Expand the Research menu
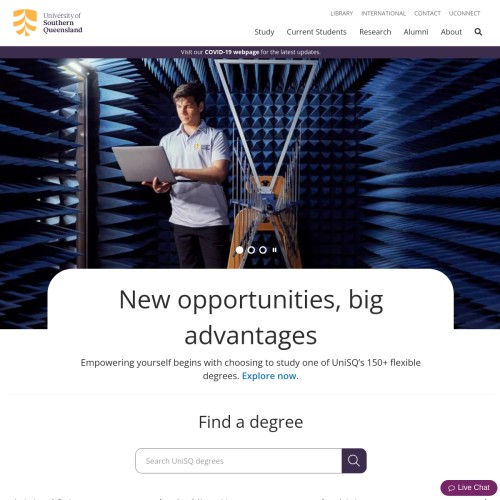Screen dimensions: 500x500 pyautogui.click(x=375, y=32)
